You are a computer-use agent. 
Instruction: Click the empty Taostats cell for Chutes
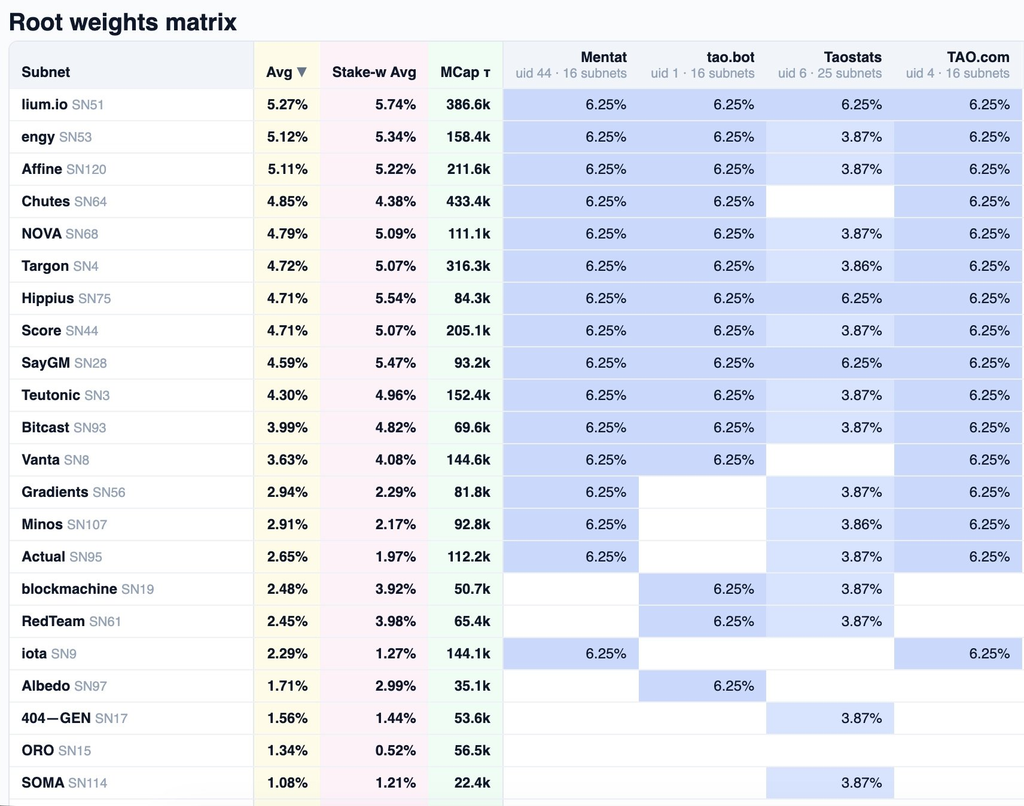tap(830, 201)
